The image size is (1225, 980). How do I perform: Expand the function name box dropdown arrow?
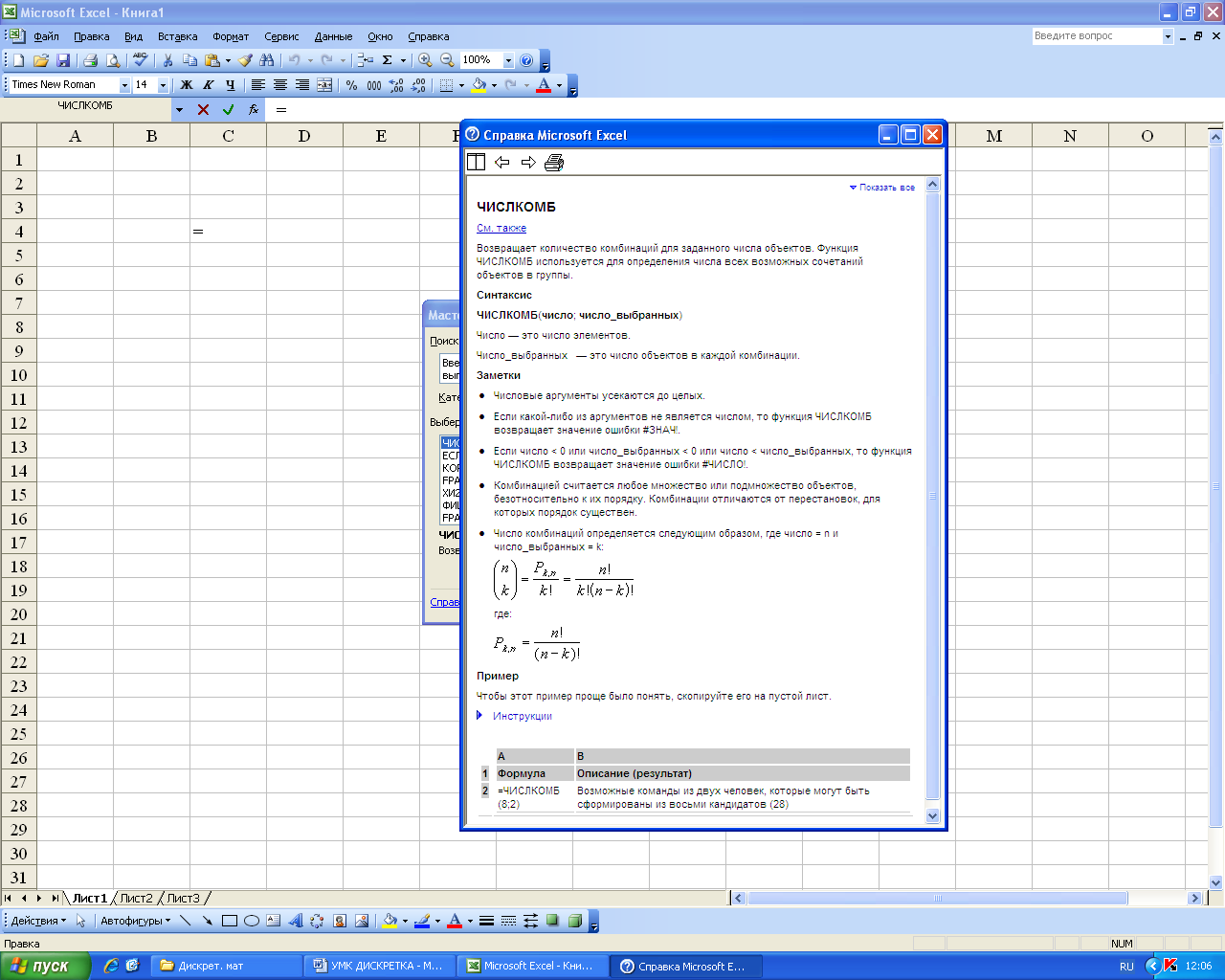click(x=179, y=110)
